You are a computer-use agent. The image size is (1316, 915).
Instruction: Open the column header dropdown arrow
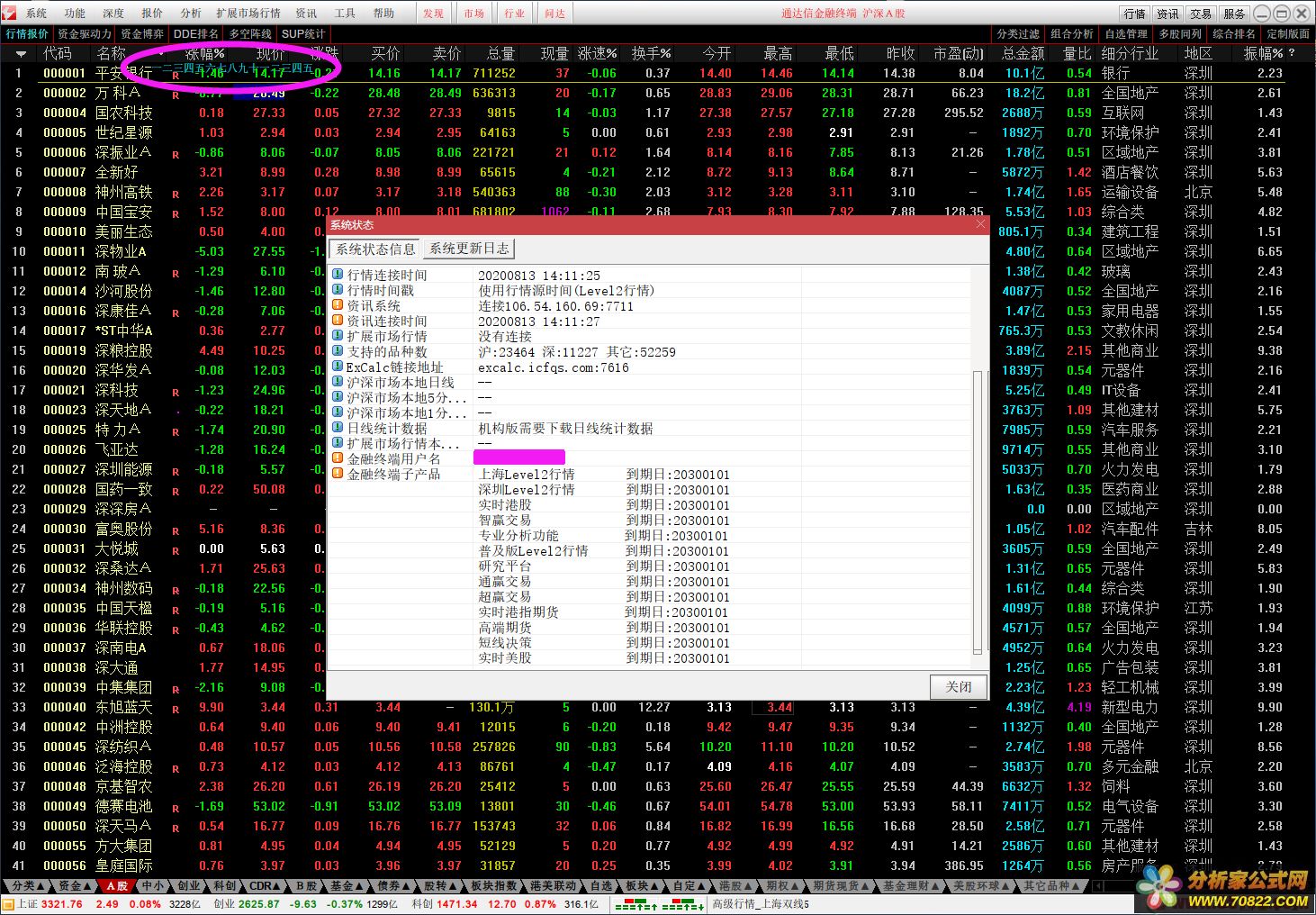click(20, 54)
